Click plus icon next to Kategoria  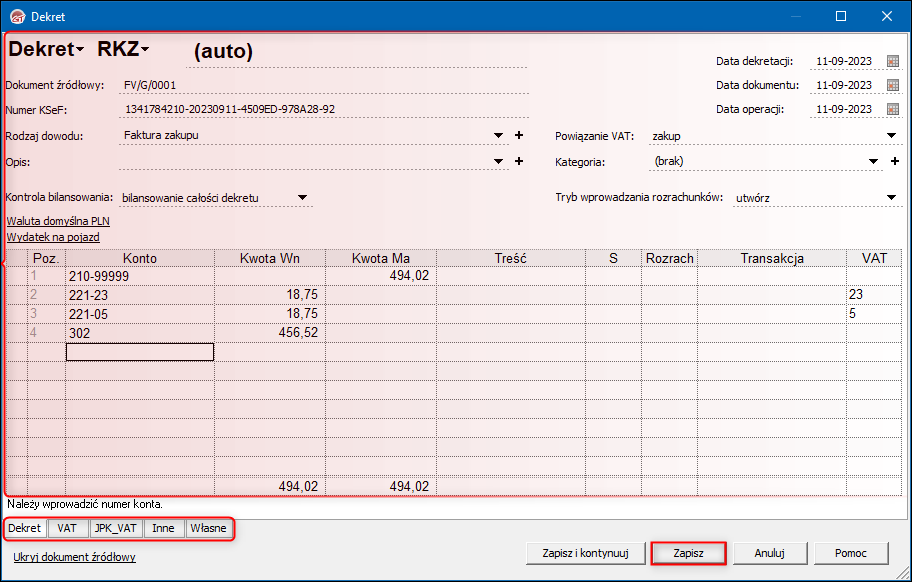click(895, 161)
